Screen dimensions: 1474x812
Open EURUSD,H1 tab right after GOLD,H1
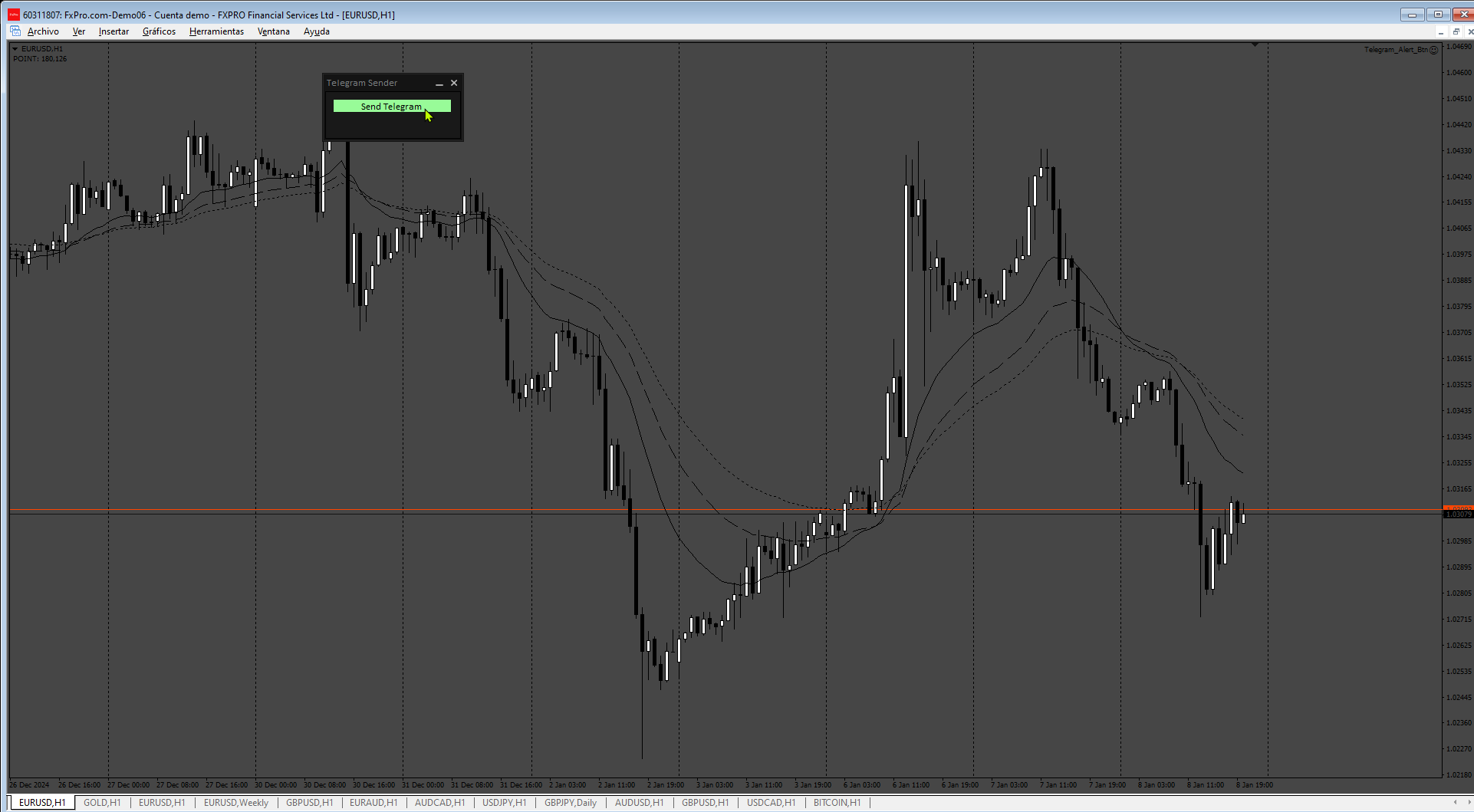click(x=162, y=803)
